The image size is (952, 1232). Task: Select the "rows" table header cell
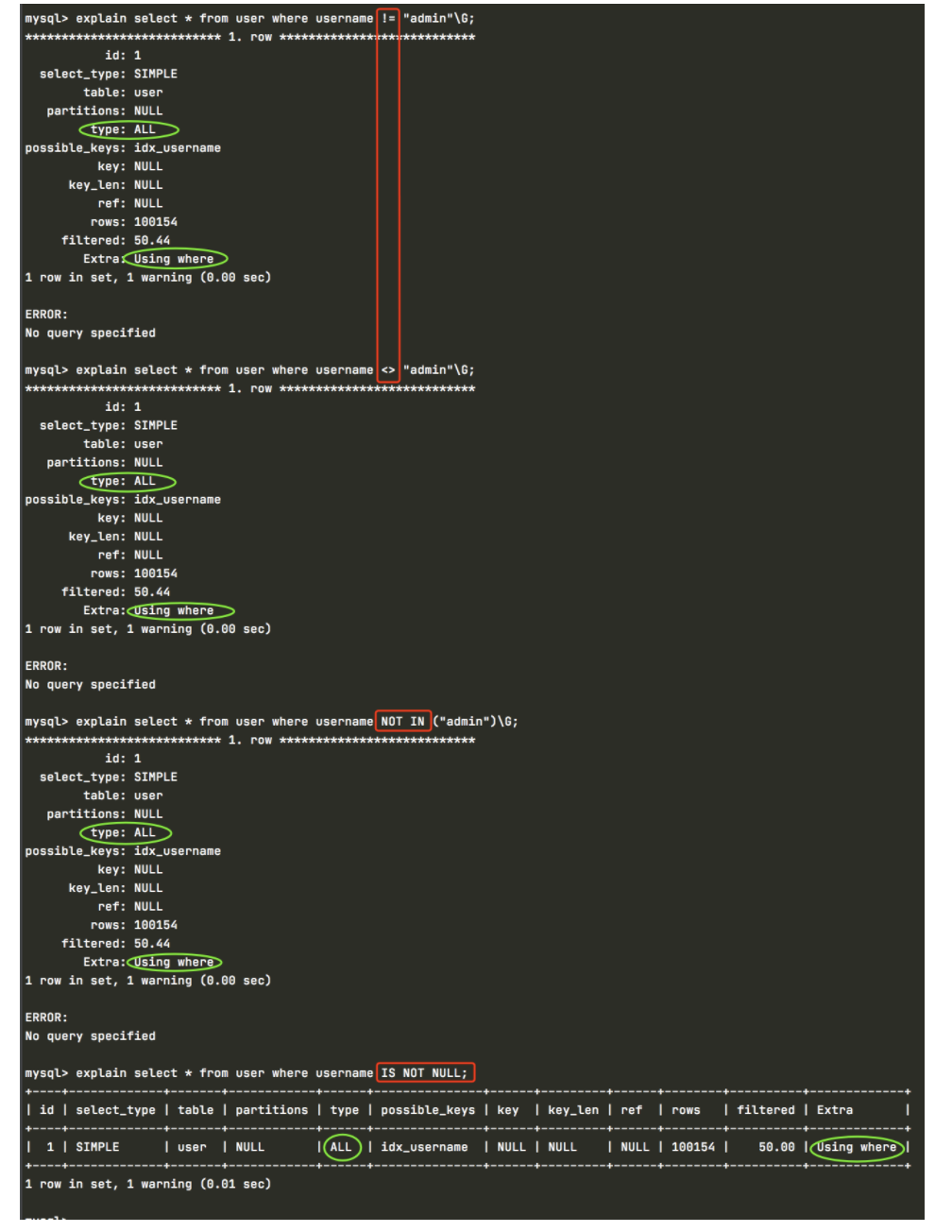tap(686, 1110)
